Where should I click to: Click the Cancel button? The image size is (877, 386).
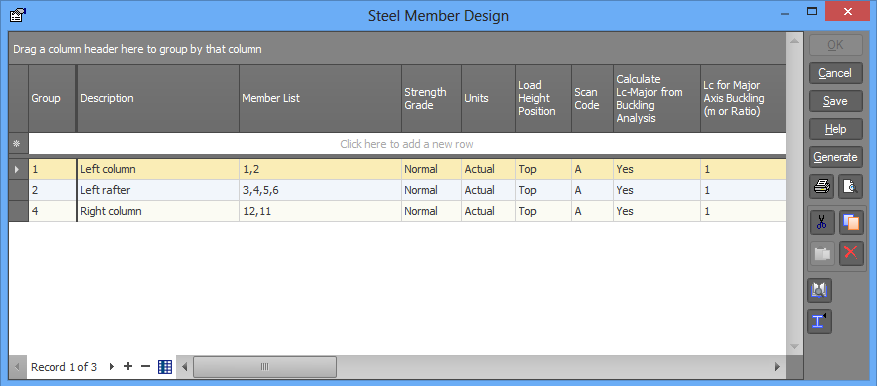(836, 73)
